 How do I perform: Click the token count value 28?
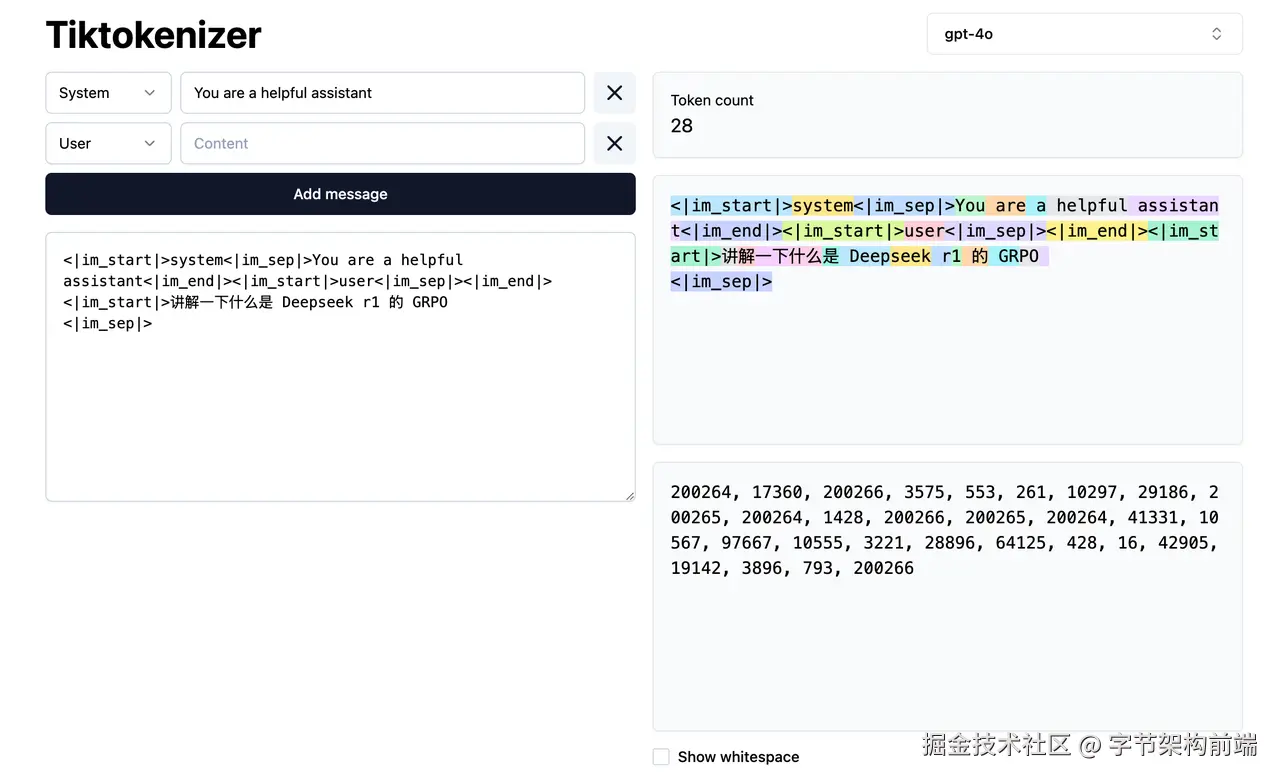[682, 126]
